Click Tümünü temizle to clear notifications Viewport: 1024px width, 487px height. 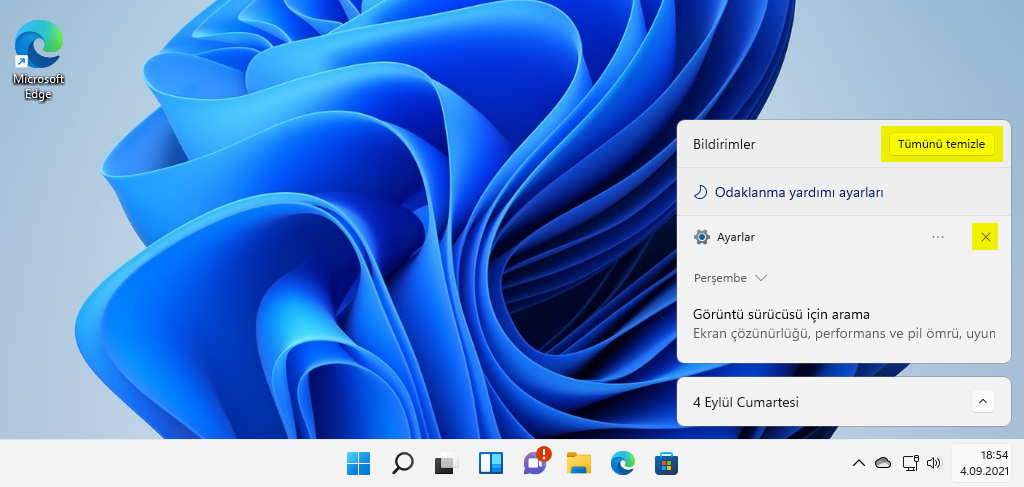(941, 144)
